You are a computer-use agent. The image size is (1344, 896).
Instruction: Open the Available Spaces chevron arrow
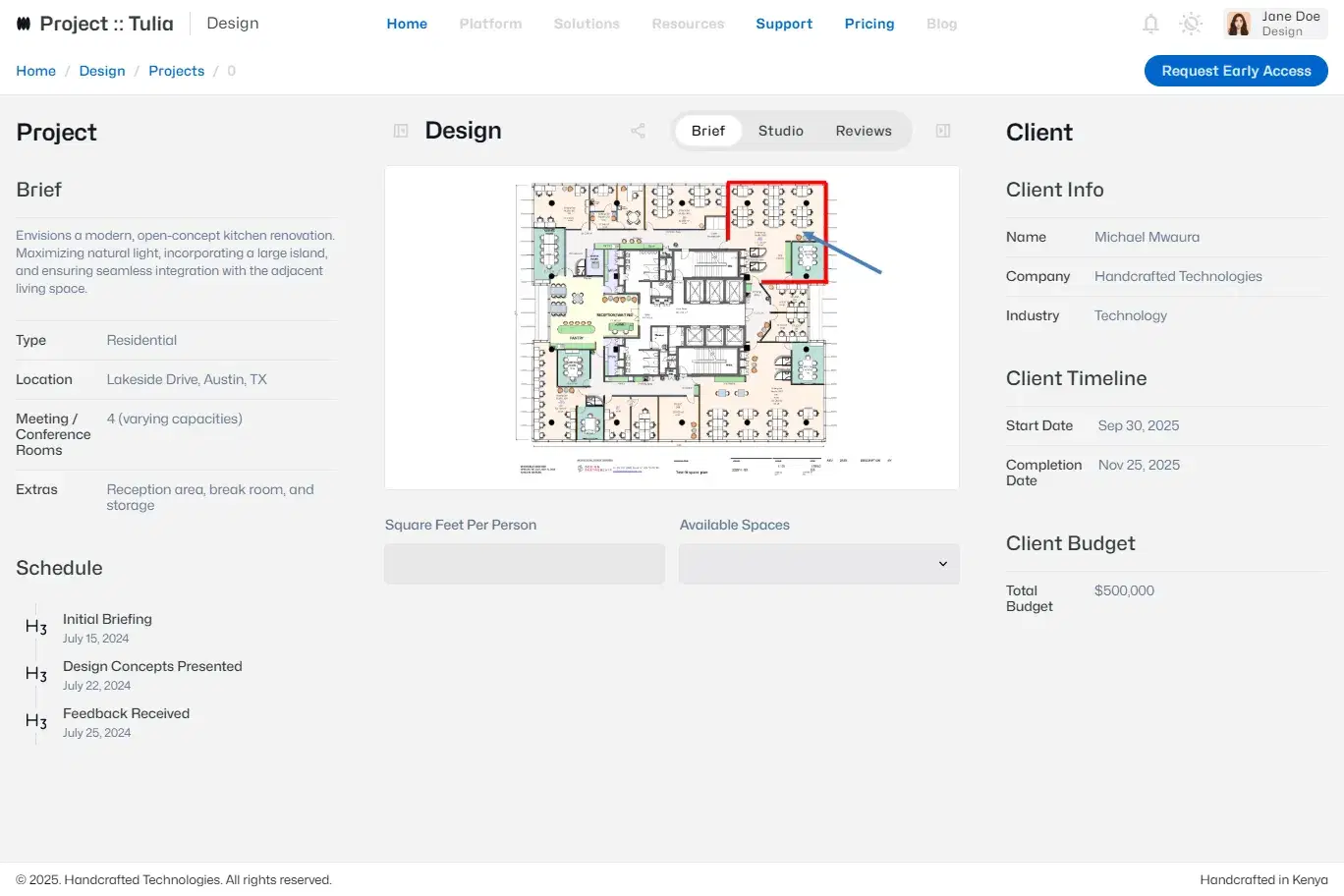point(941,563)
